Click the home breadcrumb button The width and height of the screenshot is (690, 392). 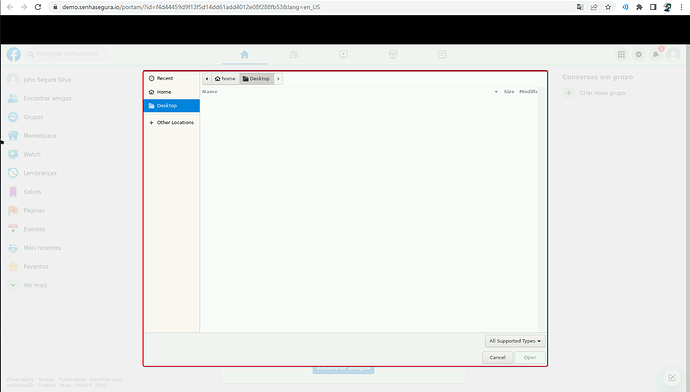tap(225, 79)
